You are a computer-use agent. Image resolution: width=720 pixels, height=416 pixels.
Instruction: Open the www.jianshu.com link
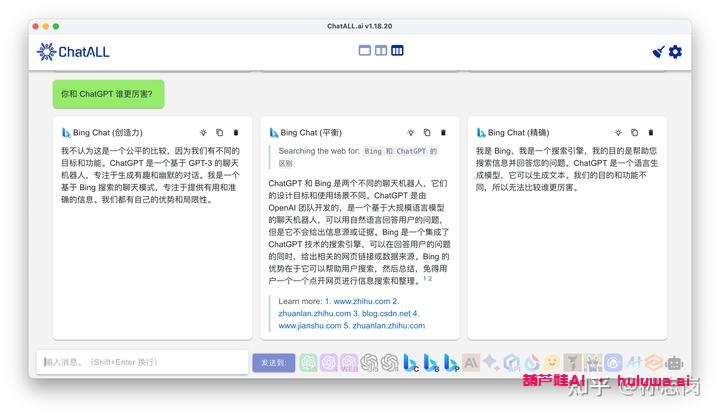coord(309,326)
